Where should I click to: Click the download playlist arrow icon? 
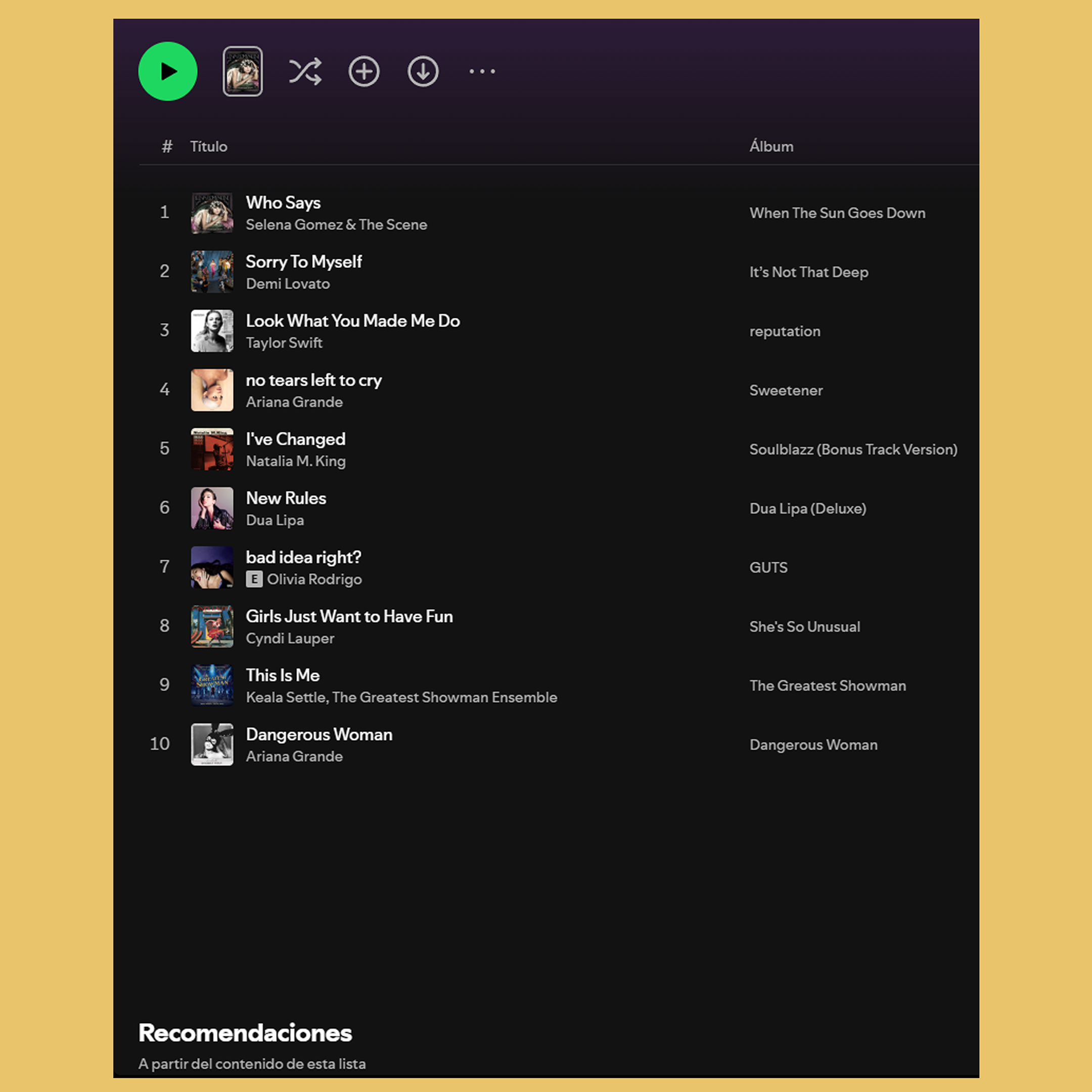(x=423, y=72)
